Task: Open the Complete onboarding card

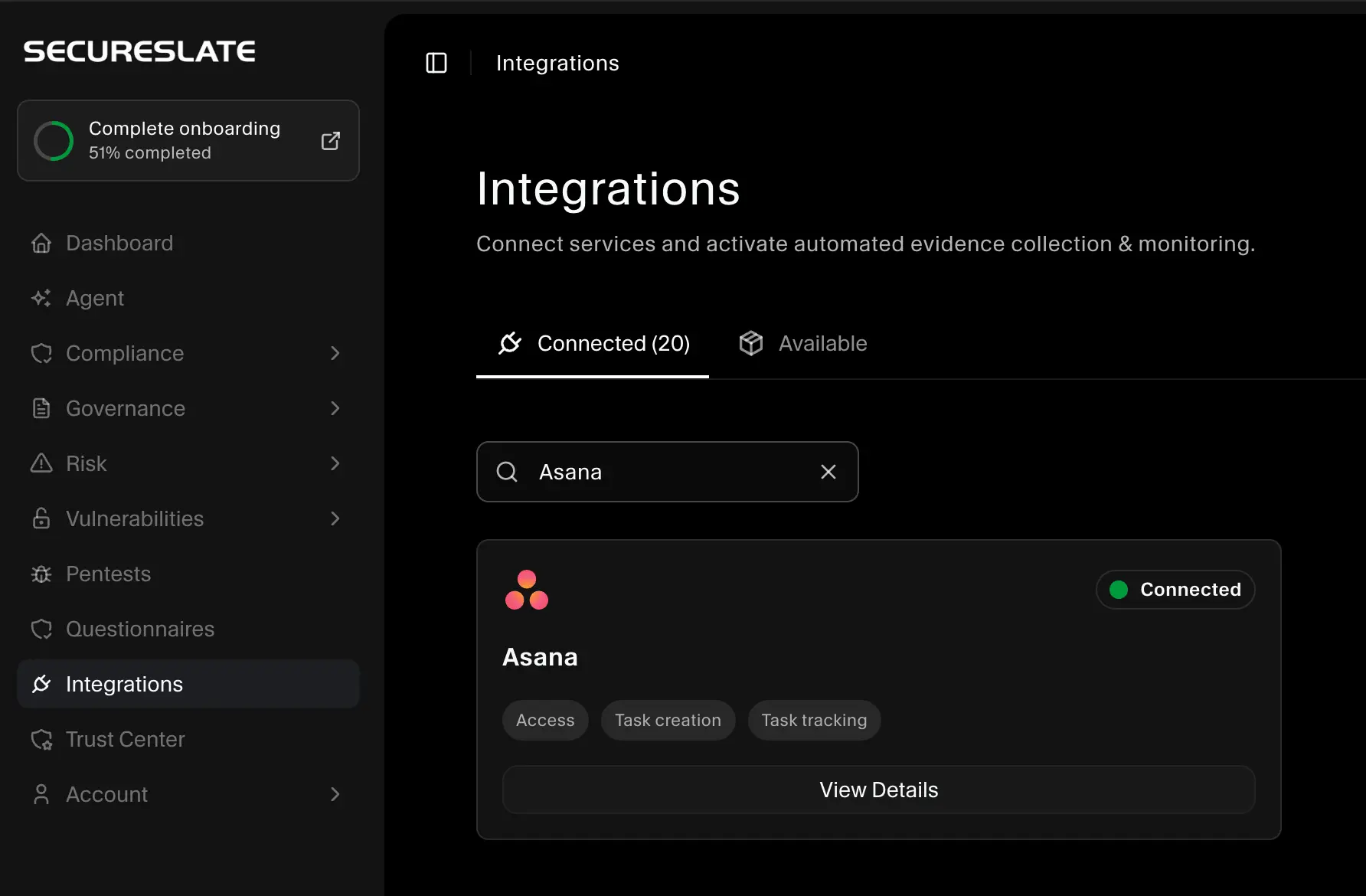Action: (188, 141)
